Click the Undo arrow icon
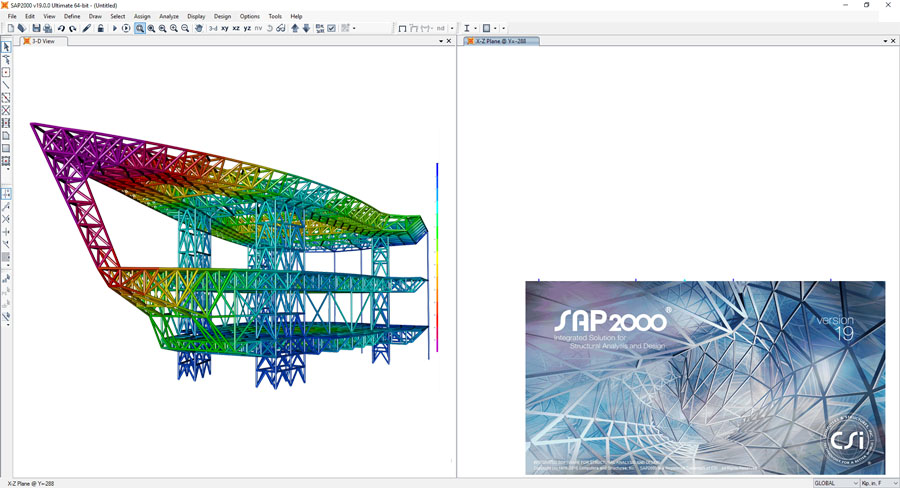Screen dimensions: 900x488 (x=61, y=28)
